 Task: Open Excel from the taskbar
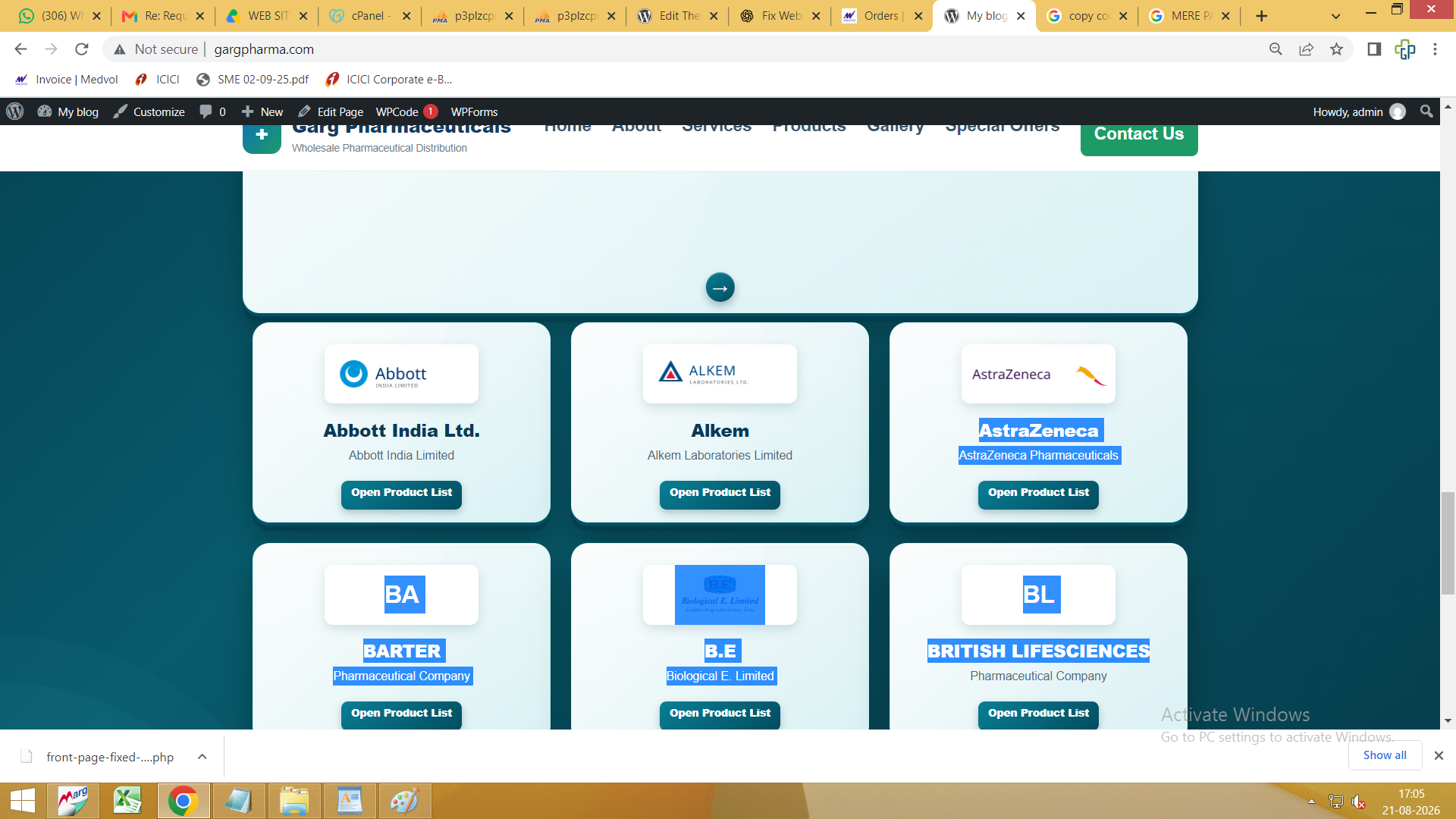coord(127,801)
